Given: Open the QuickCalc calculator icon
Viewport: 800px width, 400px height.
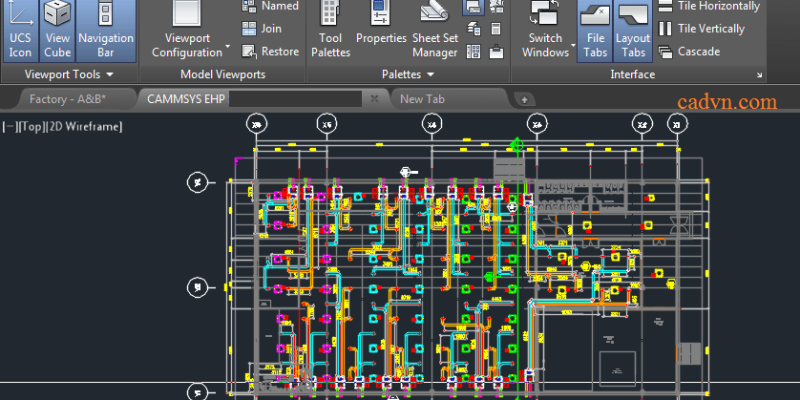Looking at the screenshot, I should point(496,29).
